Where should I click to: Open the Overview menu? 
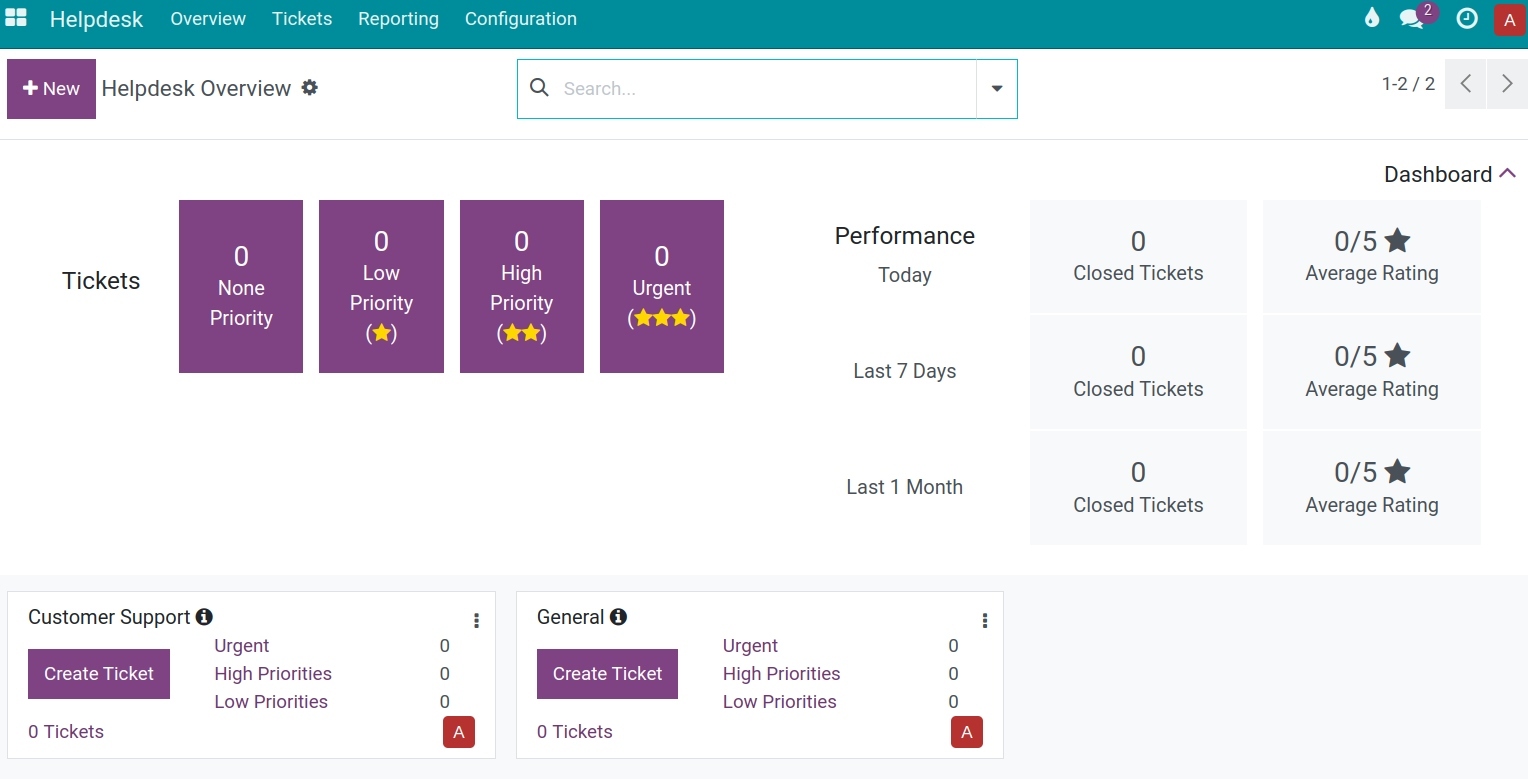coord(208,19)
